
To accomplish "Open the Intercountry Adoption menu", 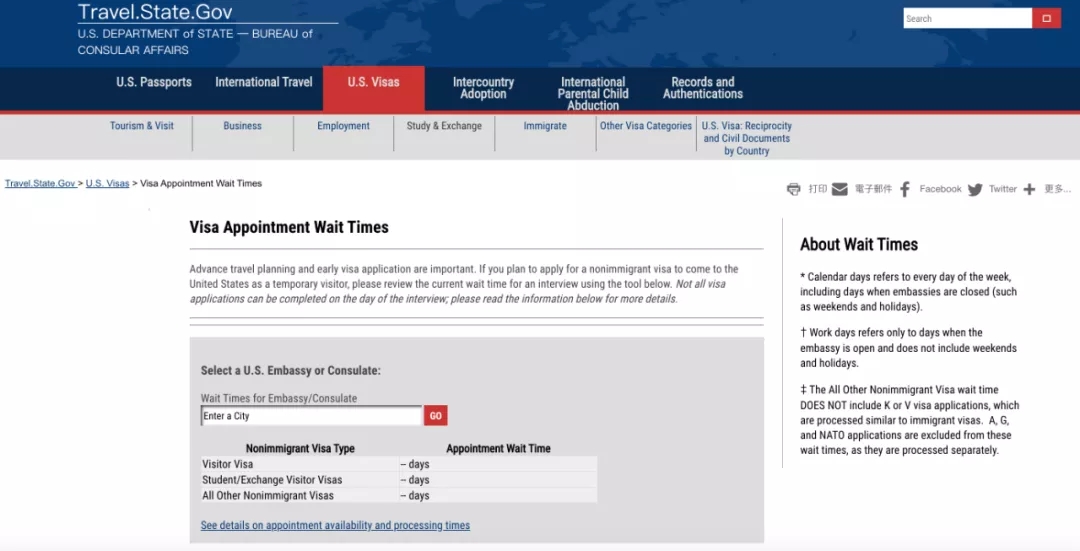I will [x=483, y=88].
